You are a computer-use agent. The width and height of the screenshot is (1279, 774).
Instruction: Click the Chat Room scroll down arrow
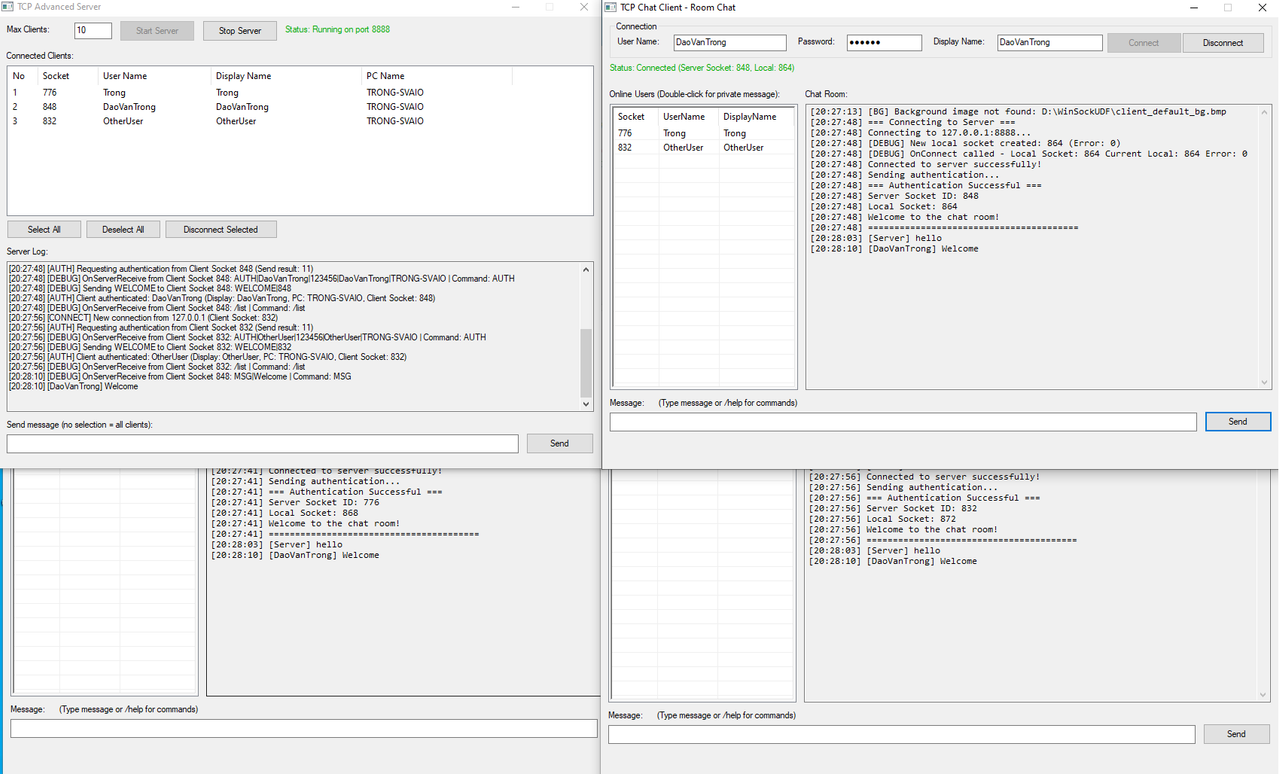pyautogui.click(x=1265, y=382)
